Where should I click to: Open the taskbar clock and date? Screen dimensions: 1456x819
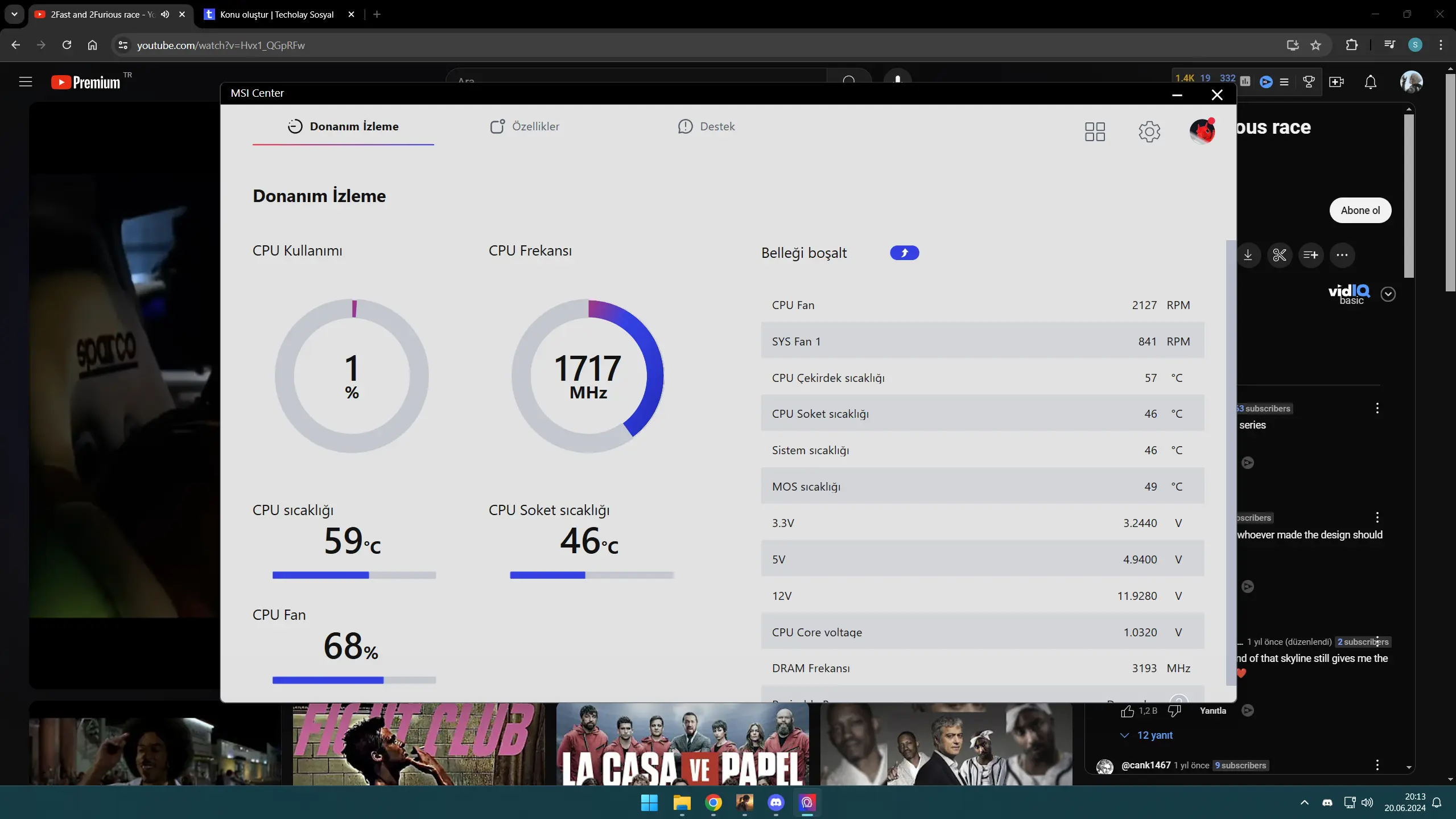pyautogui.click(x=1405, y=802)
